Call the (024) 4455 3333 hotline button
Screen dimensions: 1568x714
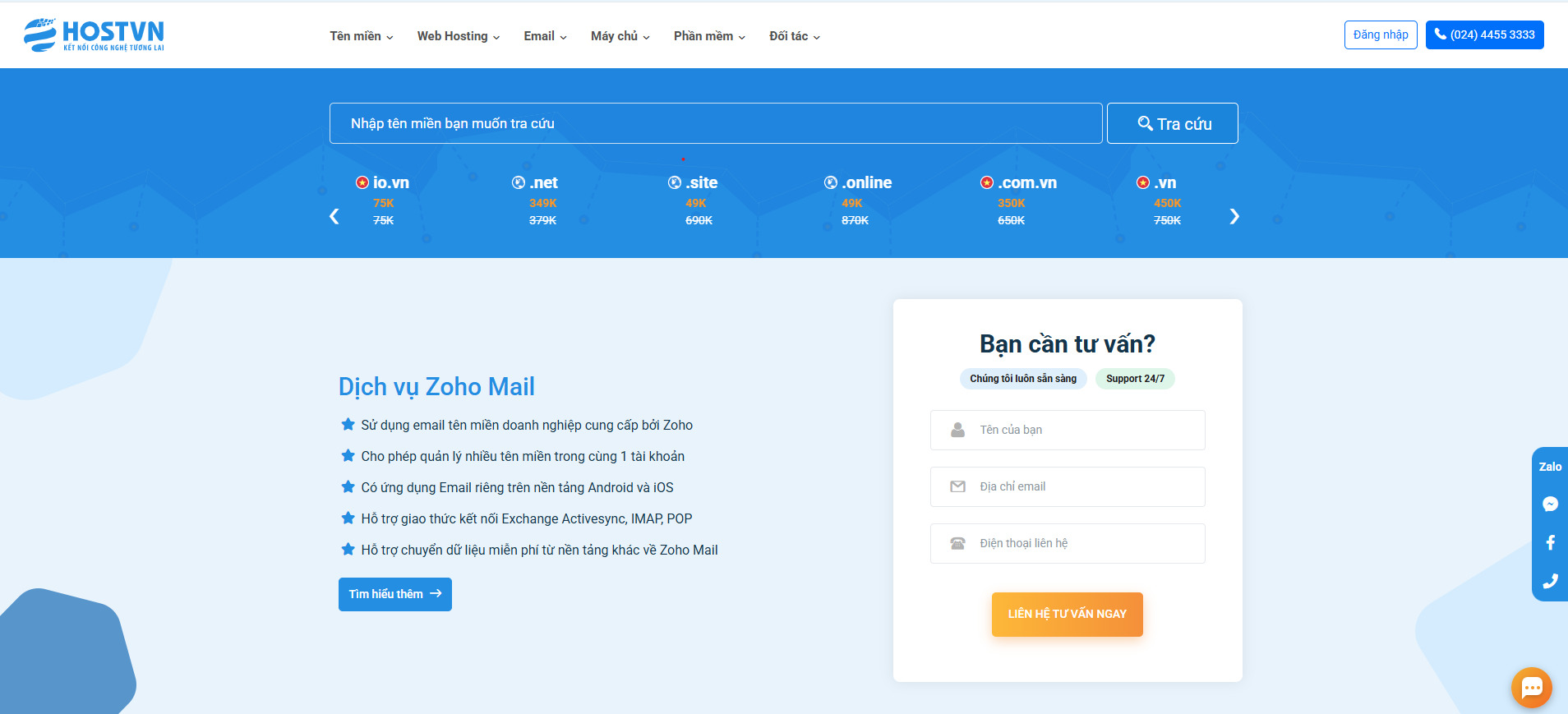[1484, 35]
